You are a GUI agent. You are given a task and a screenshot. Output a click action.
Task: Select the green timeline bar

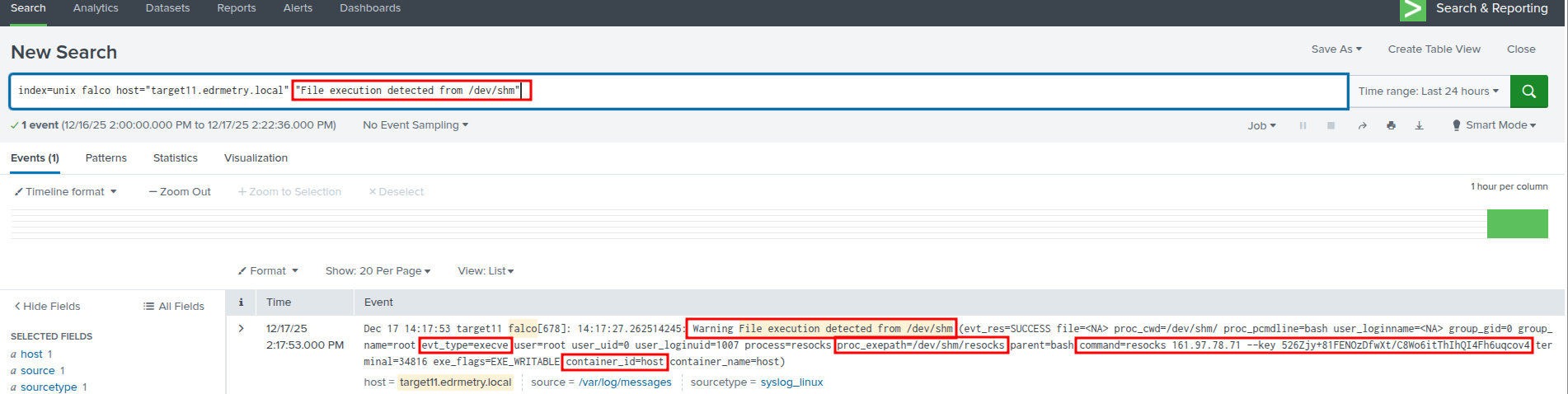click(x=1517, y=224)
